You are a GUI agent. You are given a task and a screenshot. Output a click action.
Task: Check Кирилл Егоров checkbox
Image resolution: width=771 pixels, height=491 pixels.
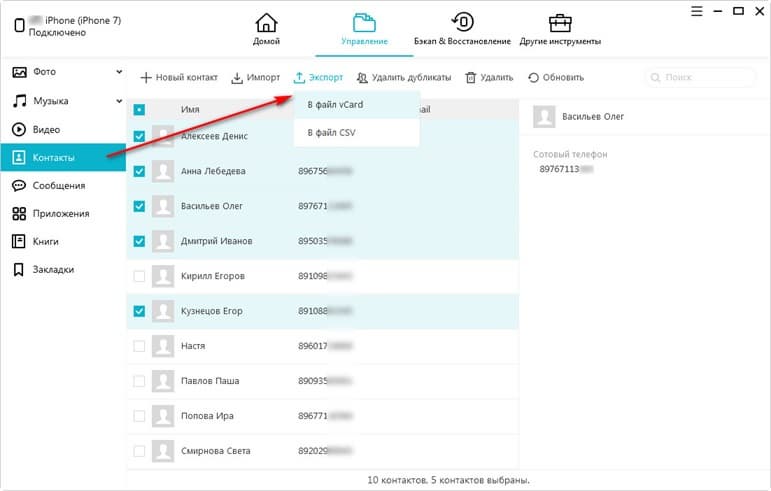click(139, 276)
